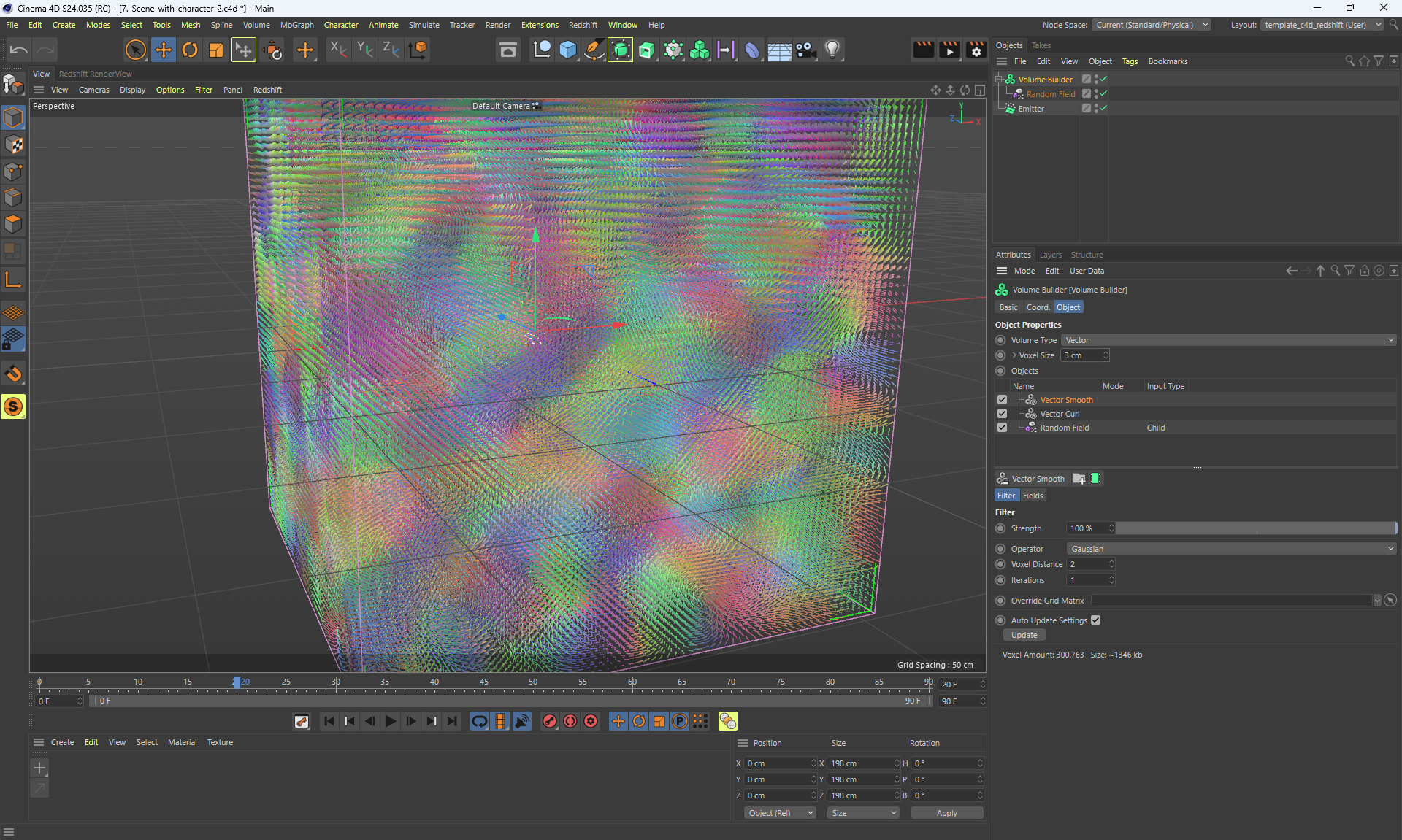The height and width of the screenshot is (840, 1402).
Task: Click the Undo arrow icon
Action: 19,50
